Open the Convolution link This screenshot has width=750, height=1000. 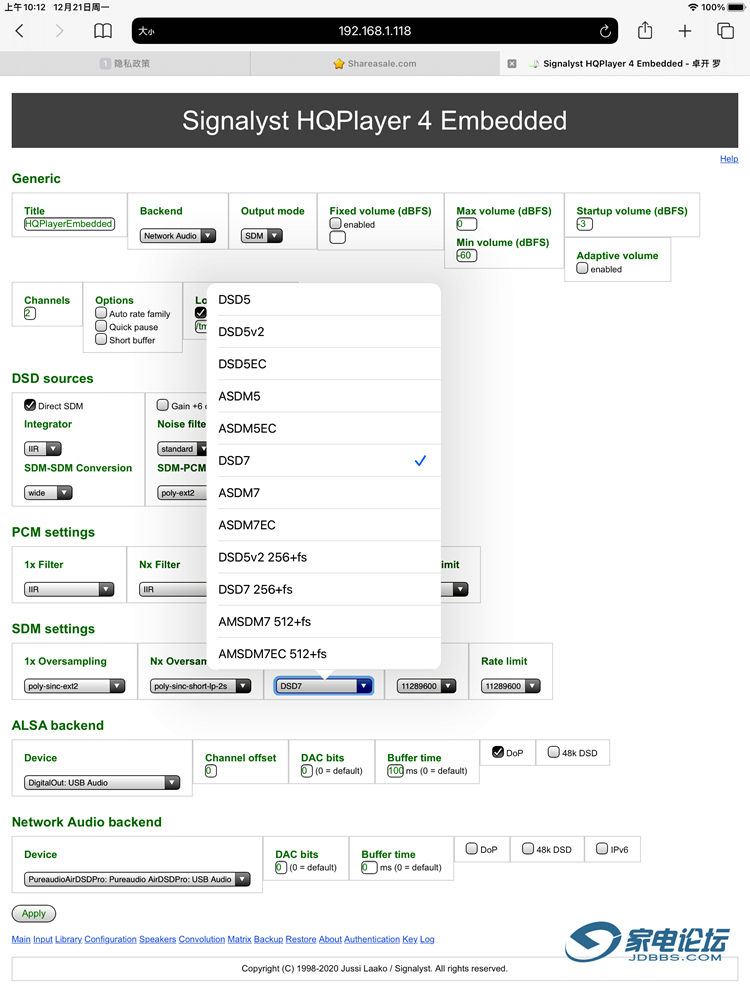click(x=202, y=939)
